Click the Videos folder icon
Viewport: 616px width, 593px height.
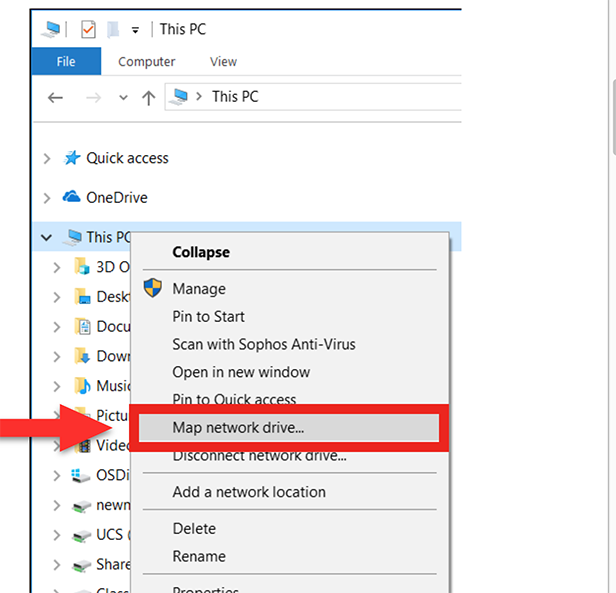click(84, 446)
